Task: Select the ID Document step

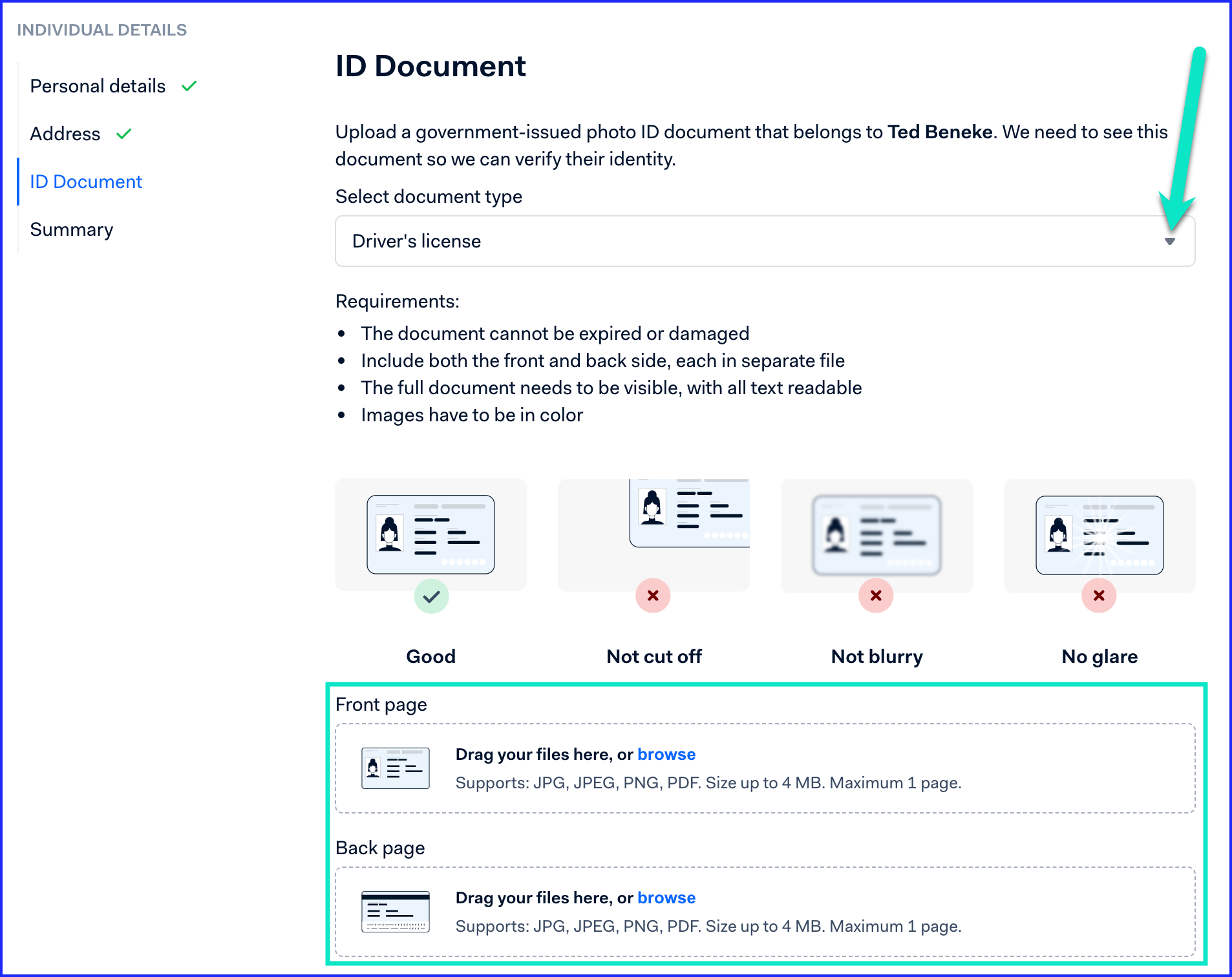Action: [86, 182]
